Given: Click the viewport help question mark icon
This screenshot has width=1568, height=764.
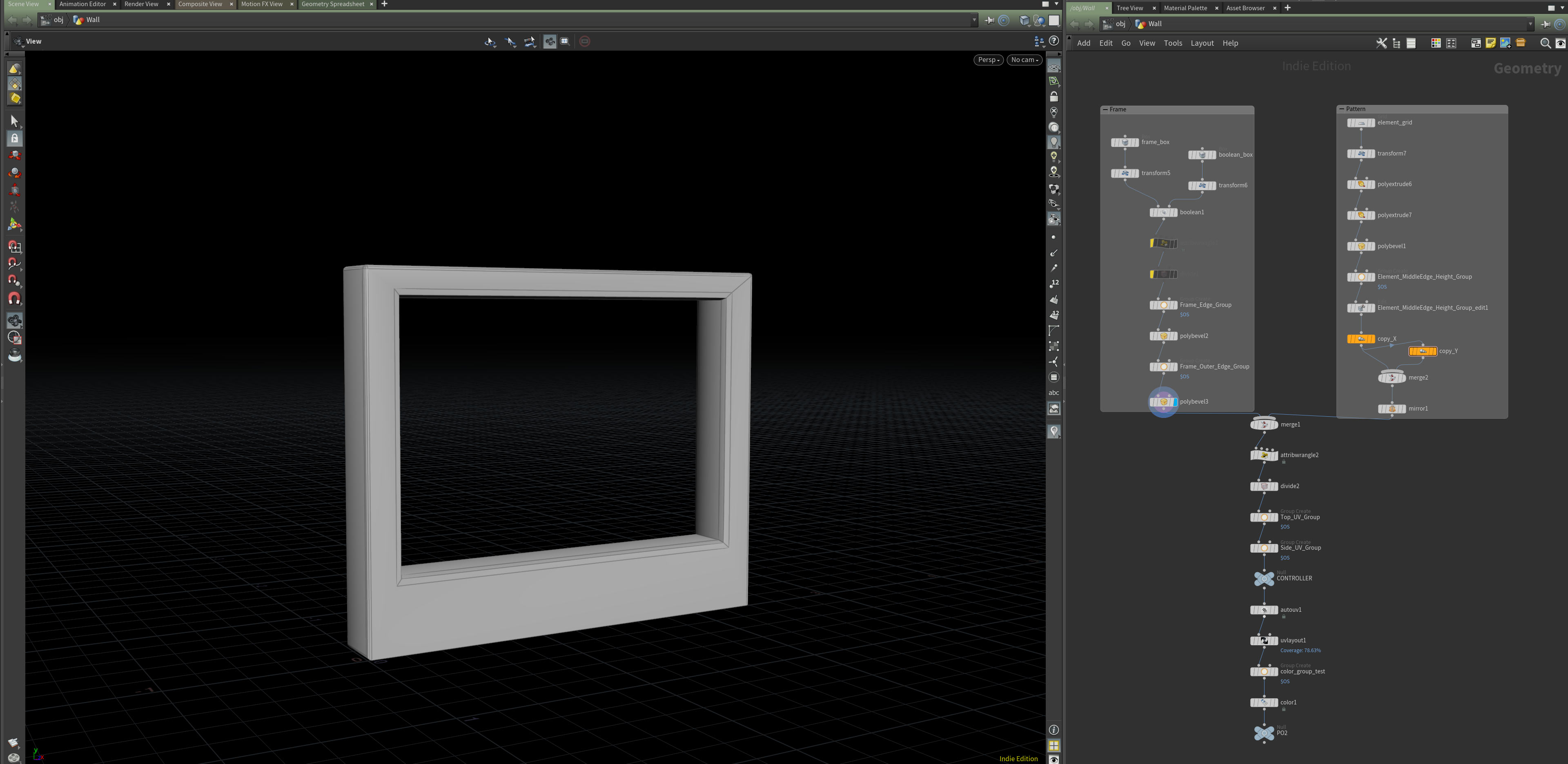Looking at the screenshot, I should coord(1054,41).
